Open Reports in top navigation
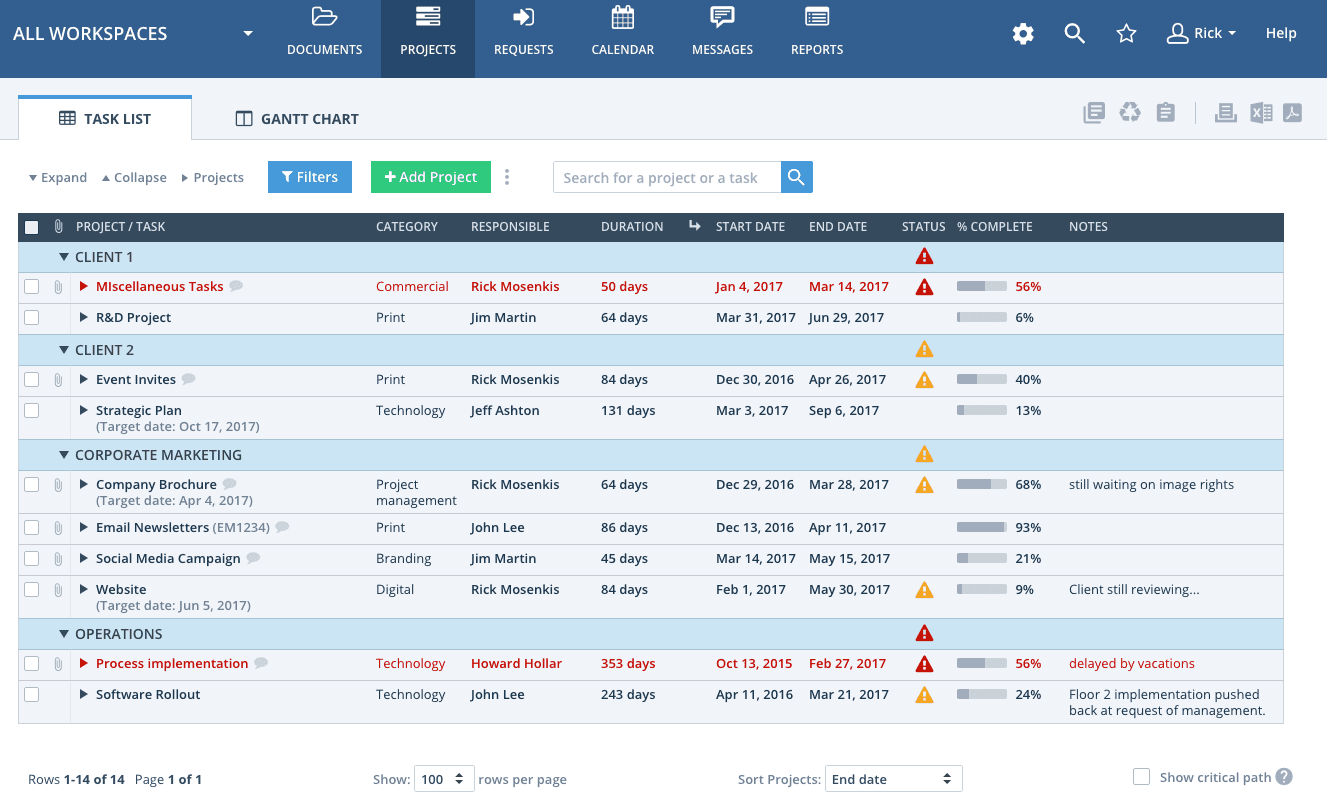Image resolution: width=1327 pixels, height=793 pixels. [x=816, y=34]
